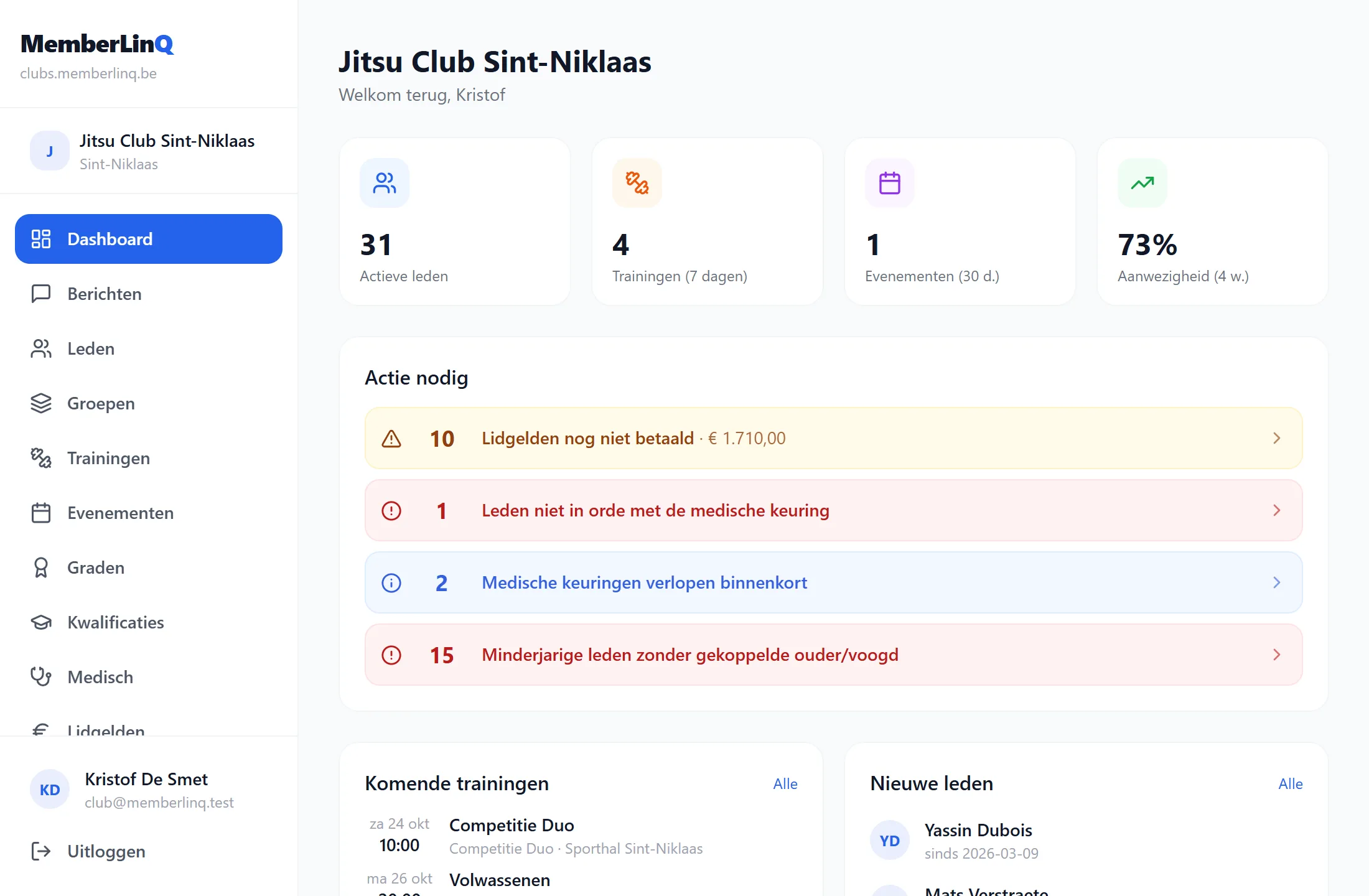Log out with Uitloggen
Viewport: 1369px width, 896px height.
[149, 851]
